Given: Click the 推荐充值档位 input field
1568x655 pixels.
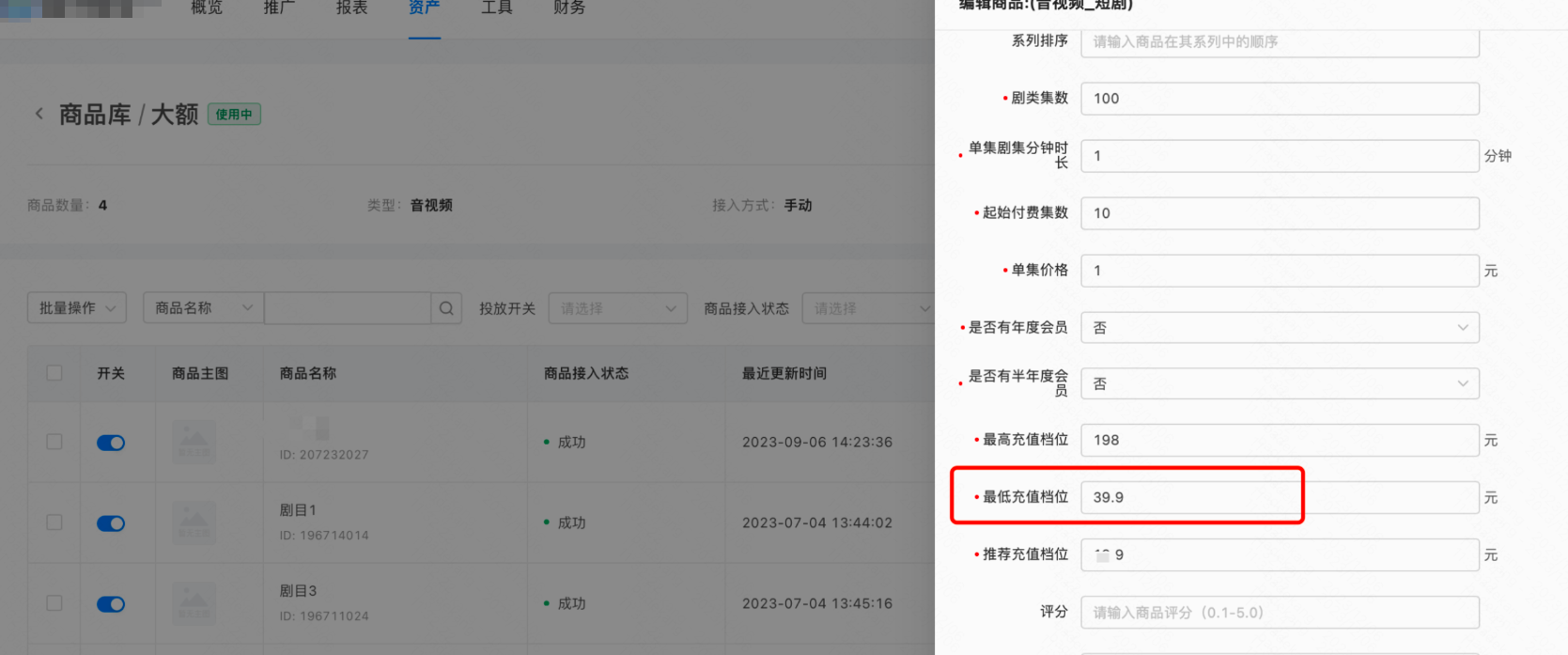Looking at the screenshot, I should click(1280, 554).
